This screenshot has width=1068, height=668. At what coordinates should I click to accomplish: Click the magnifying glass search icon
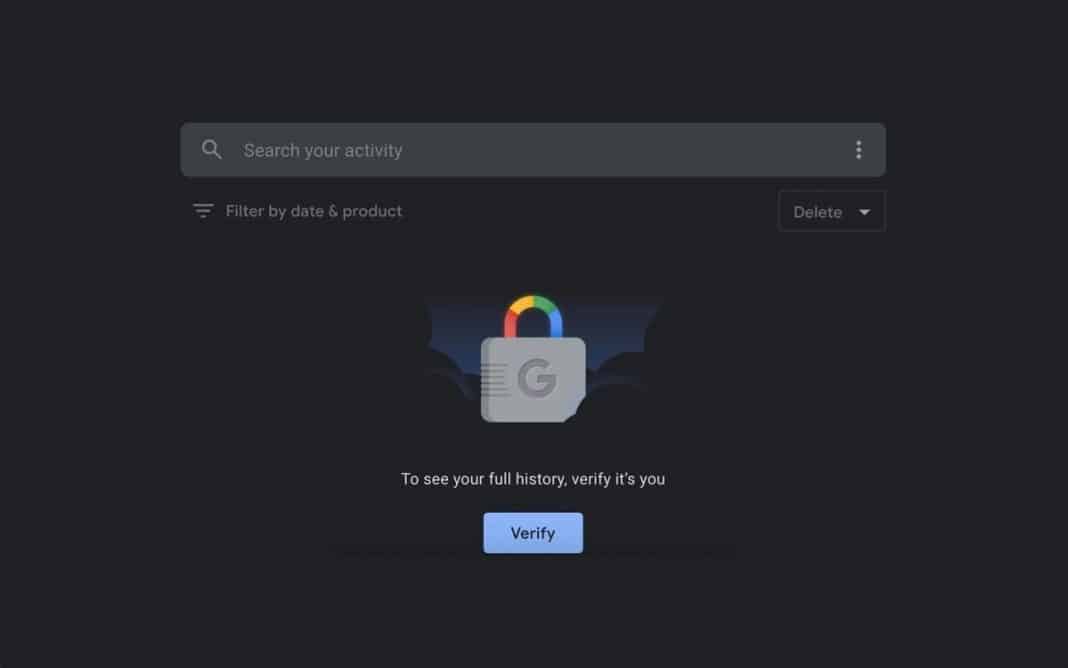tap(211, 149)
